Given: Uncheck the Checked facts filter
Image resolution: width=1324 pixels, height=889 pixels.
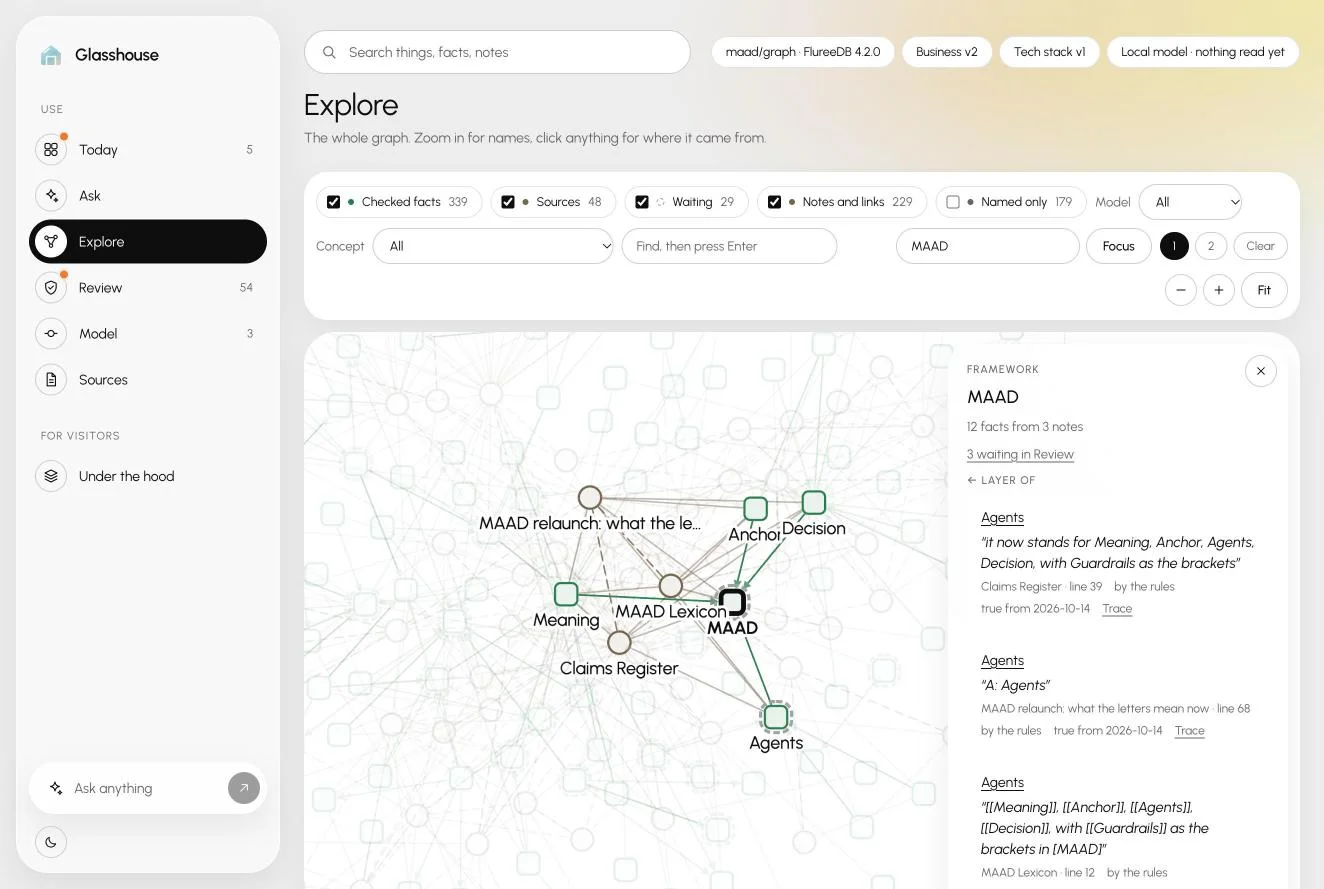Looking at the screenshot, I should click(334, 202).
